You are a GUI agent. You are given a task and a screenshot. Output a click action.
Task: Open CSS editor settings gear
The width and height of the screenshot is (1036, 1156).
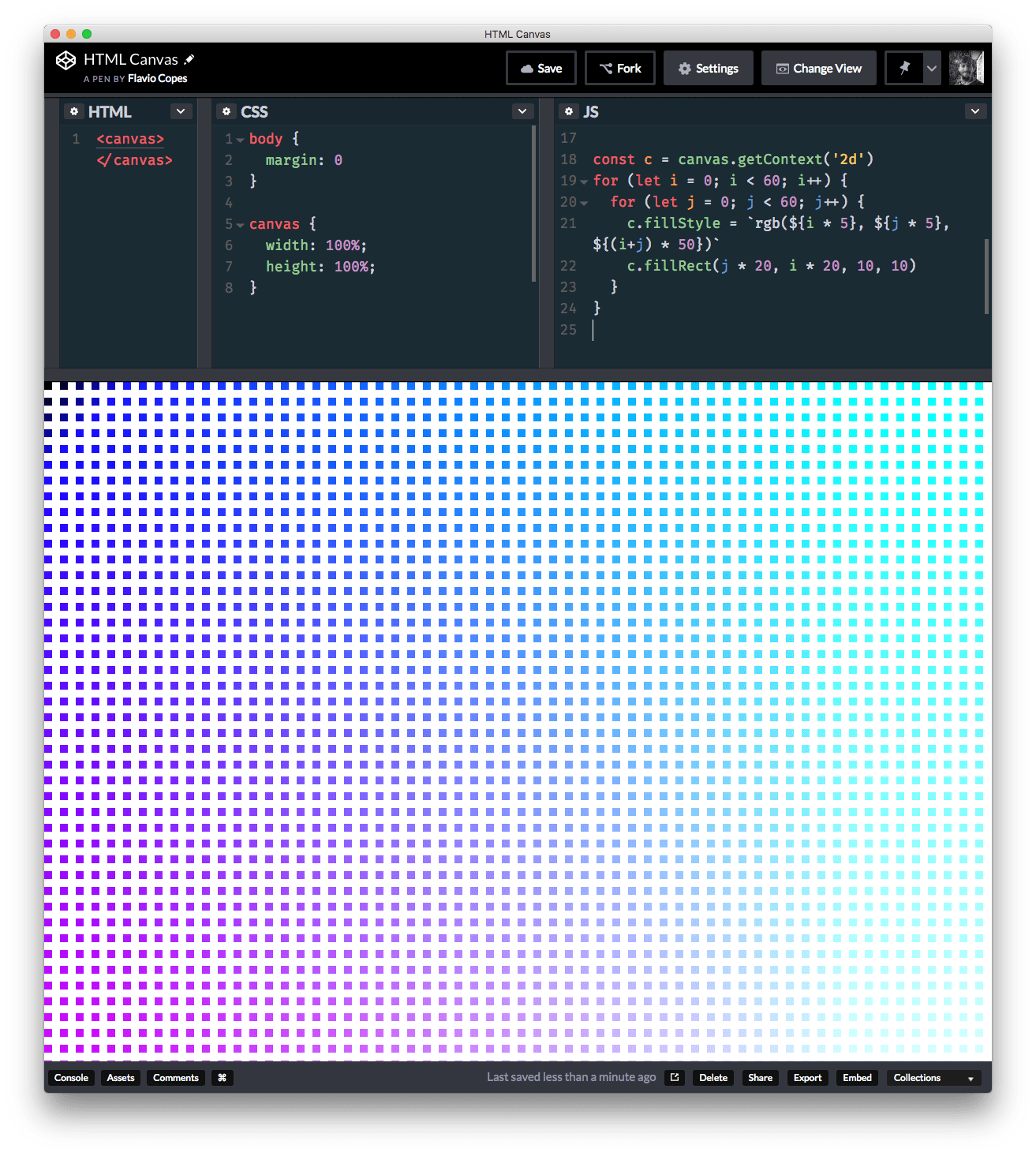click(x=226, y=112)
